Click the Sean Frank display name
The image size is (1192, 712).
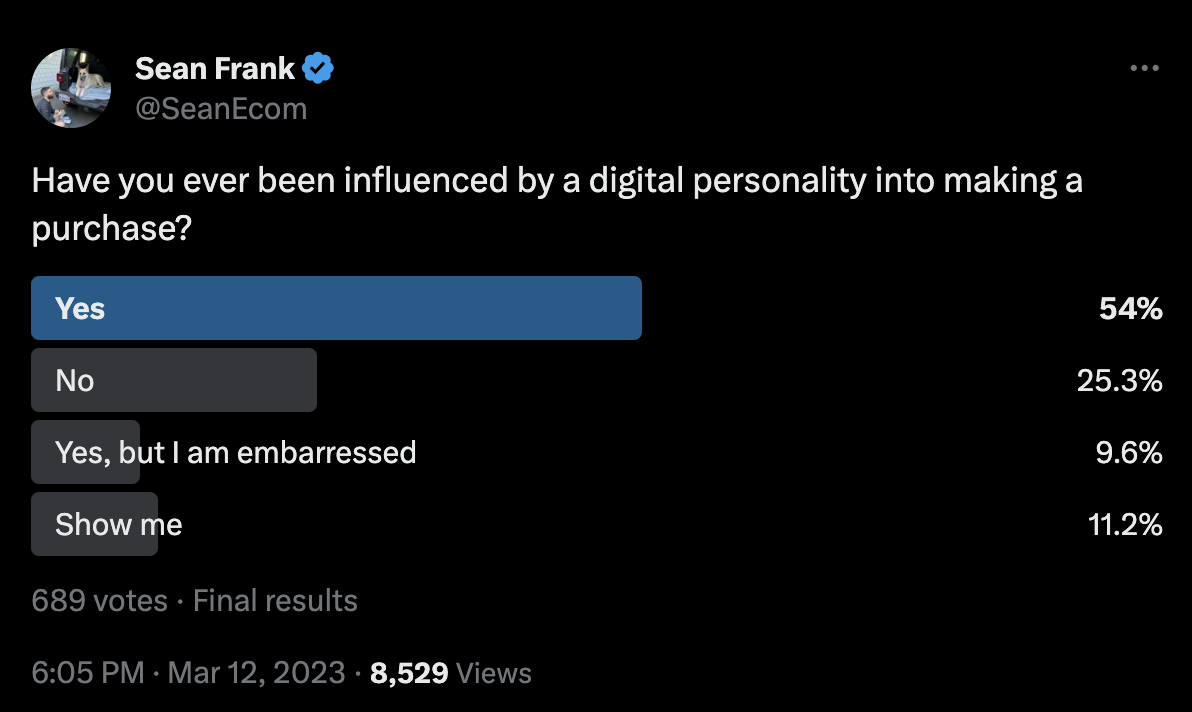click(x=214, y=68)
